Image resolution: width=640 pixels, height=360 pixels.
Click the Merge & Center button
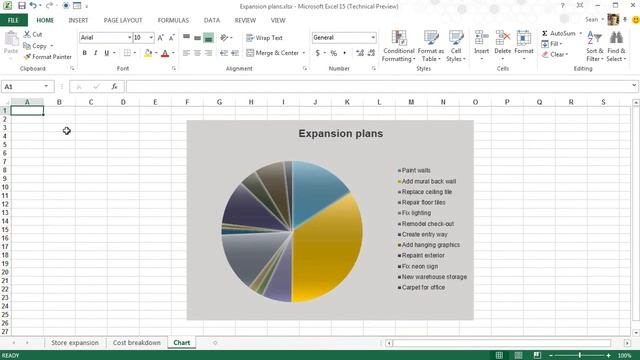[x=273, y=53]
